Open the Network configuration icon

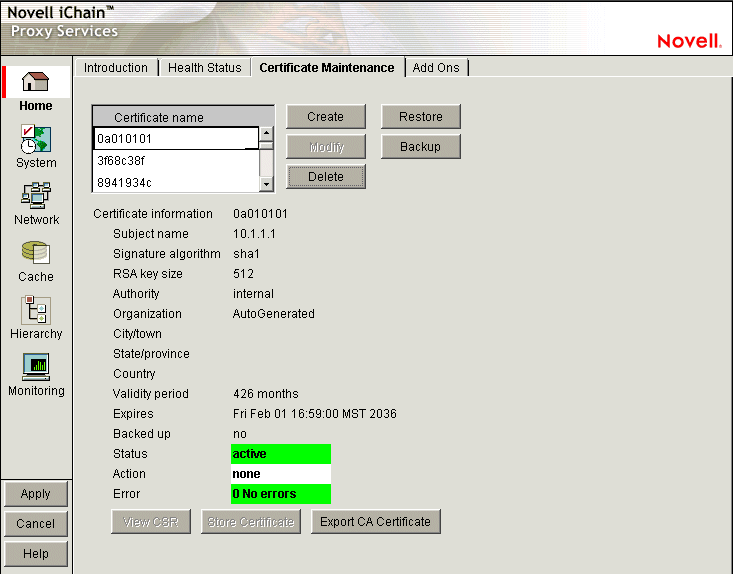coord(36,195)
